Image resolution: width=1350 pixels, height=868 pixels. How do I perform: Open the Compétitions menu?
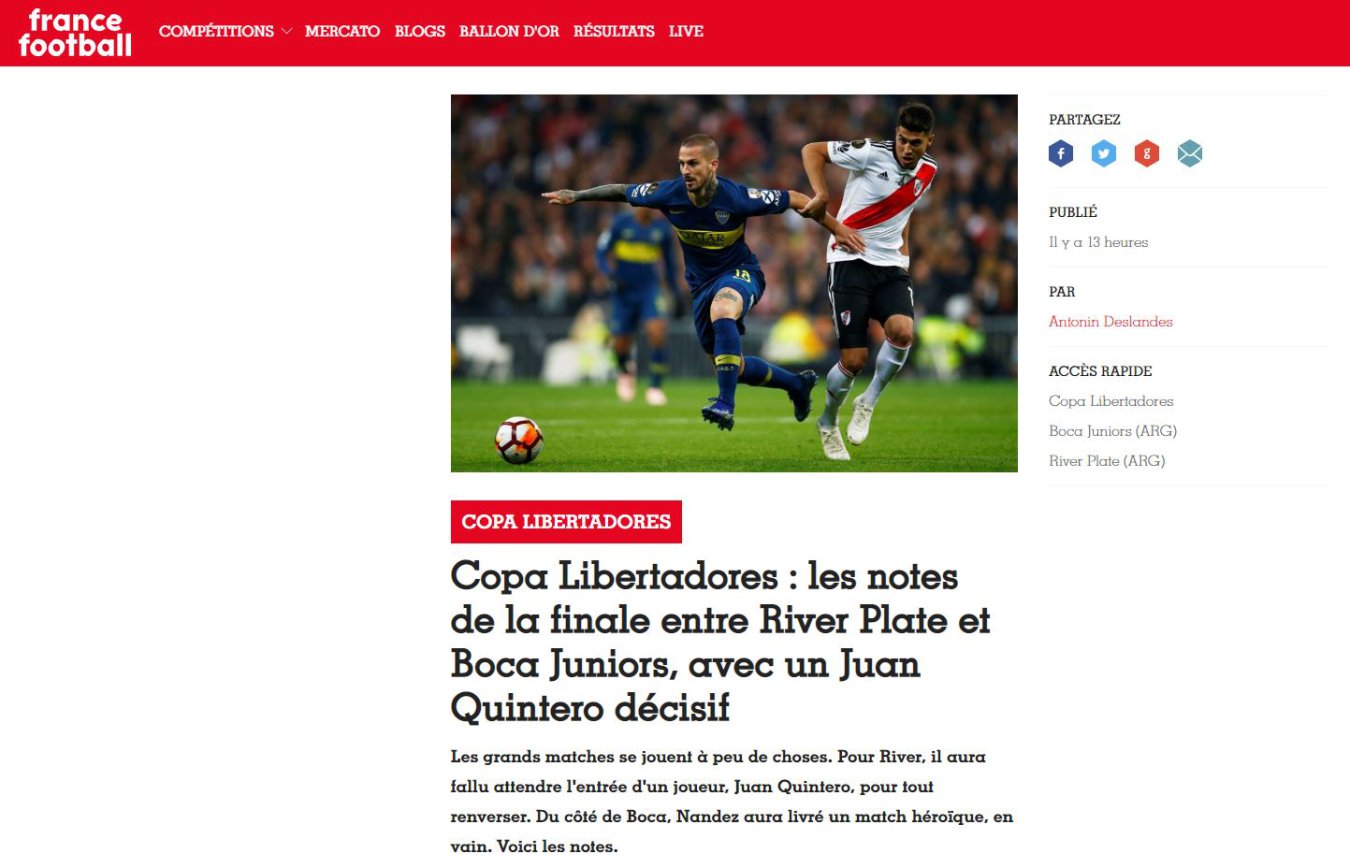(x=216, y=32)
